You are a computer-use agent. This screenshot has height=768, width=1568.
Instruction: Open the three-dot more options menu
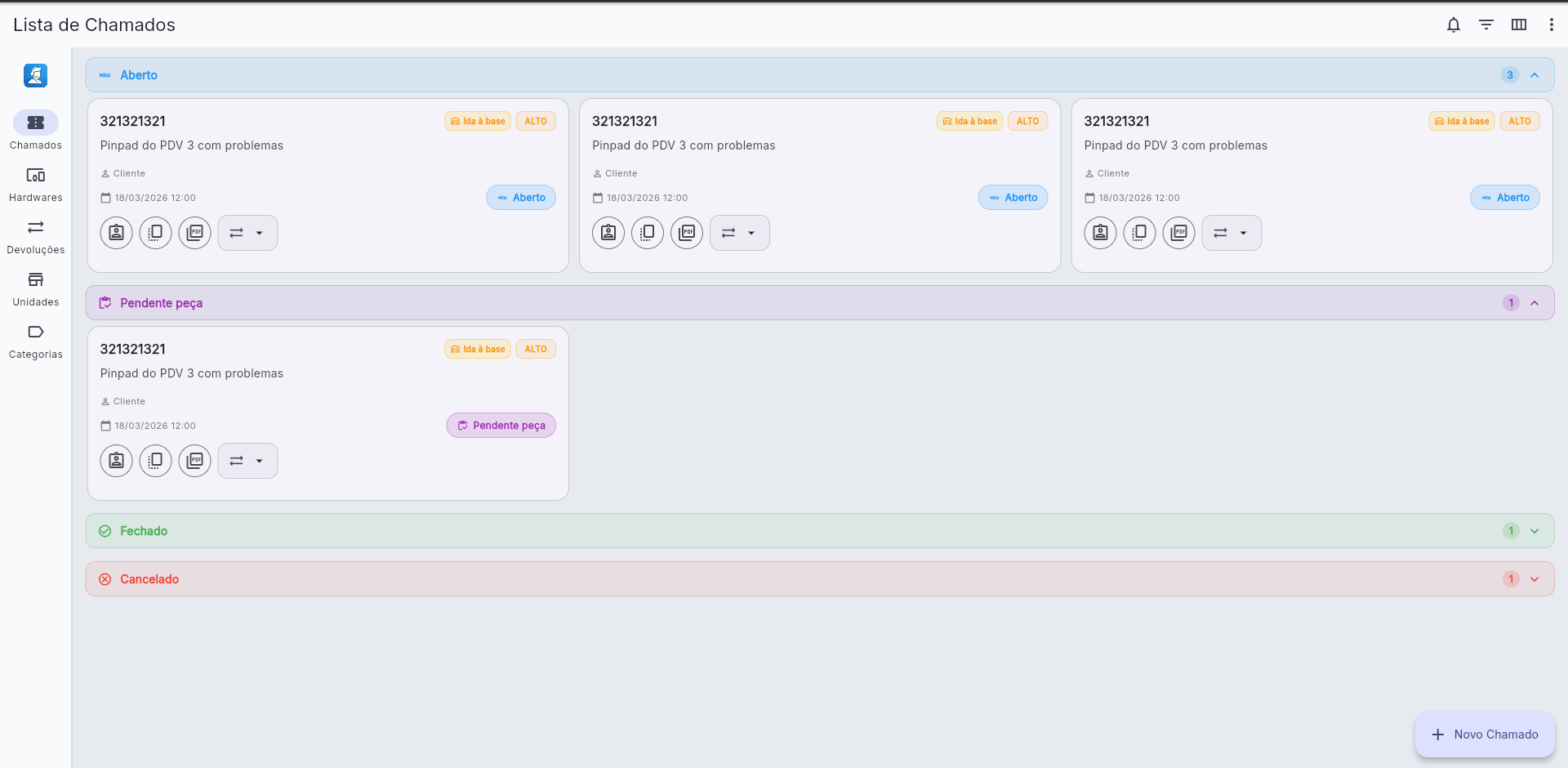pos(1552,25)
